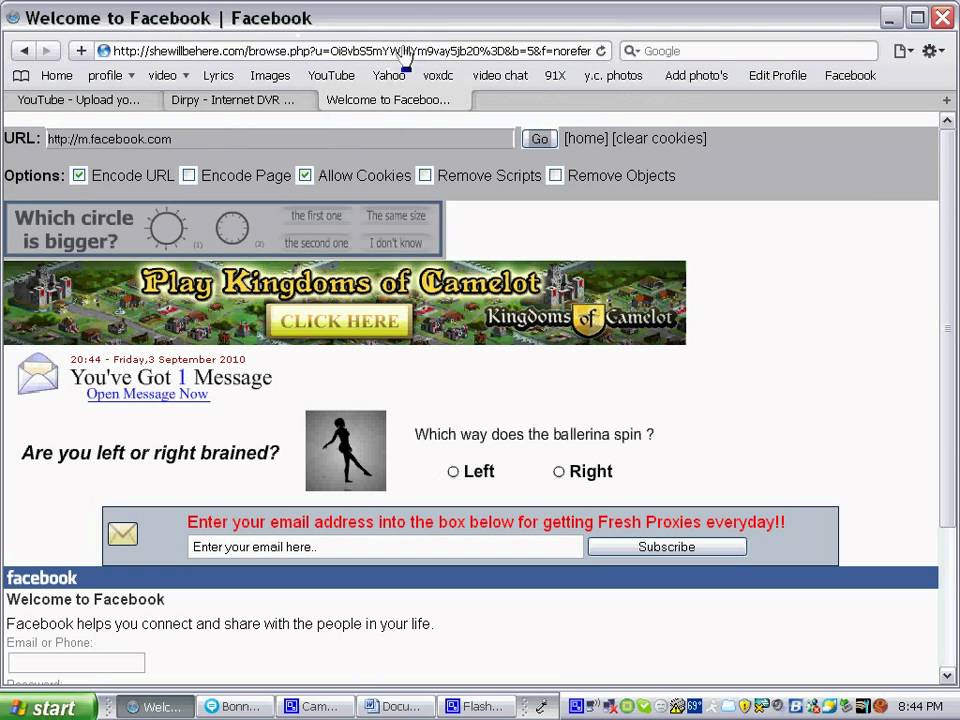Open the bookmarks book icon
Viewport: 960px width, 720px height.
21,76
